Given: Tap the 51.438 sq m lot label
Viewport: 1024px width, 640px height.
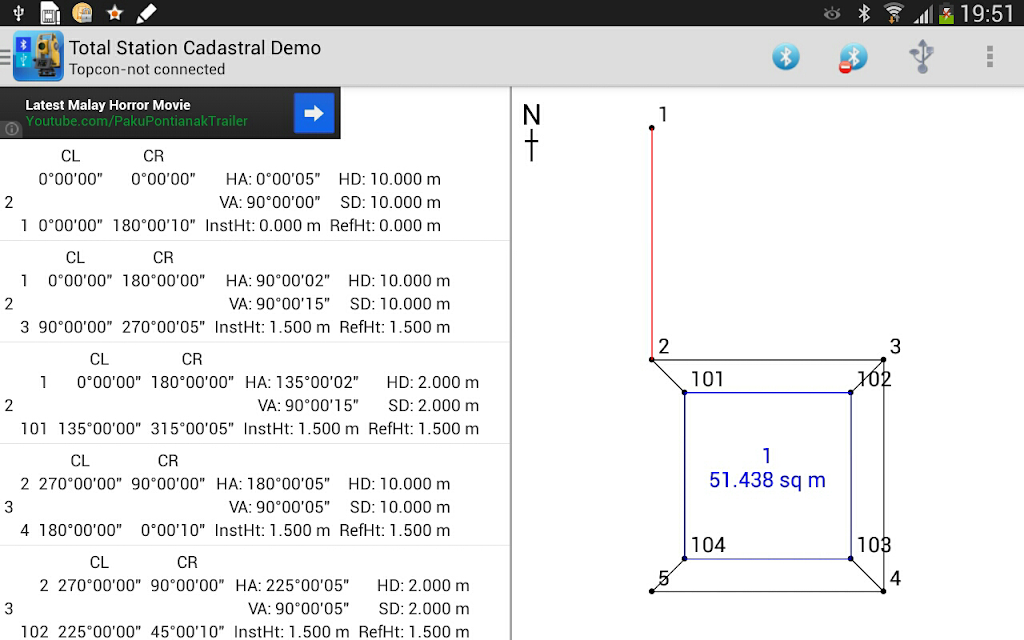Looking at the screenshot, I should [x=767, y=480].
